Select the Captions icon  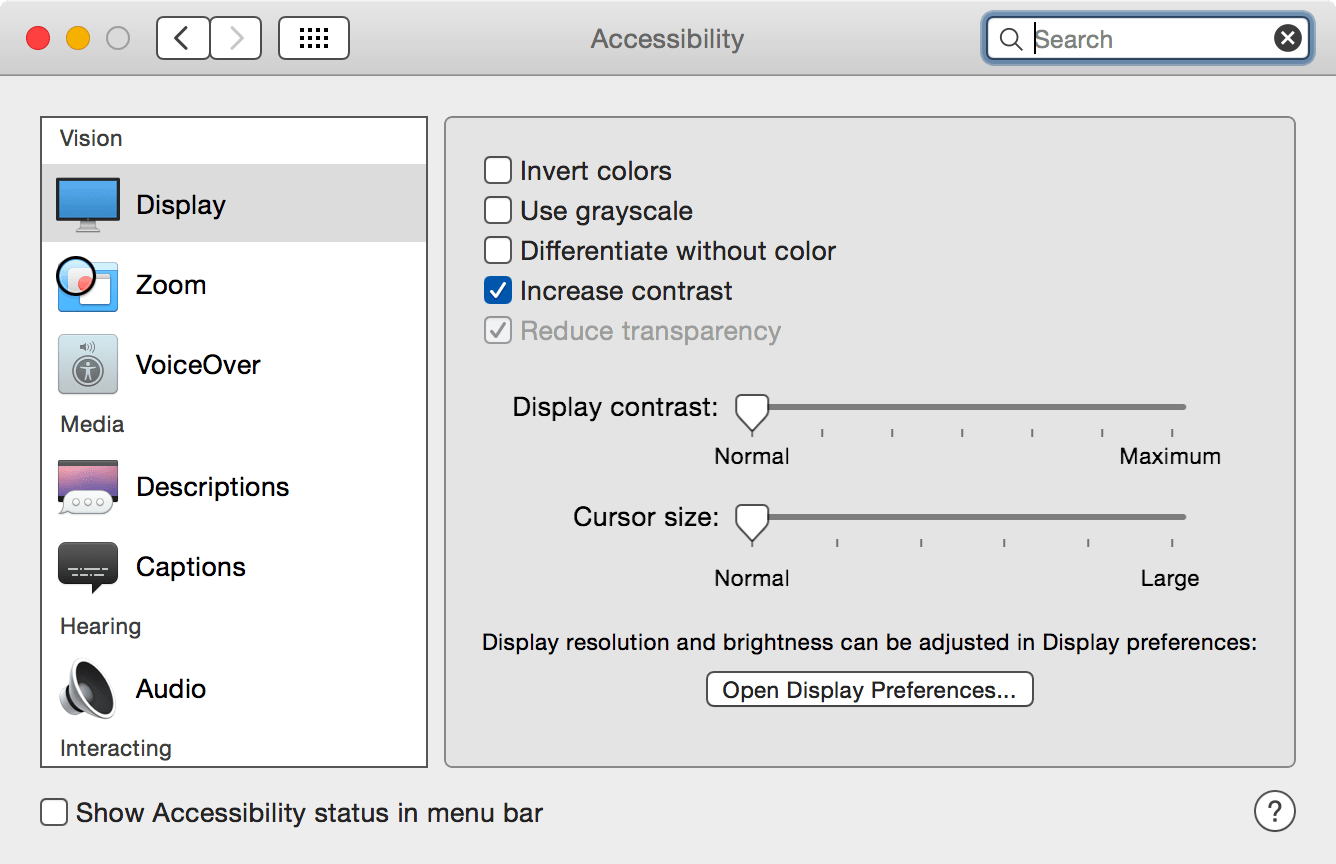87,566
